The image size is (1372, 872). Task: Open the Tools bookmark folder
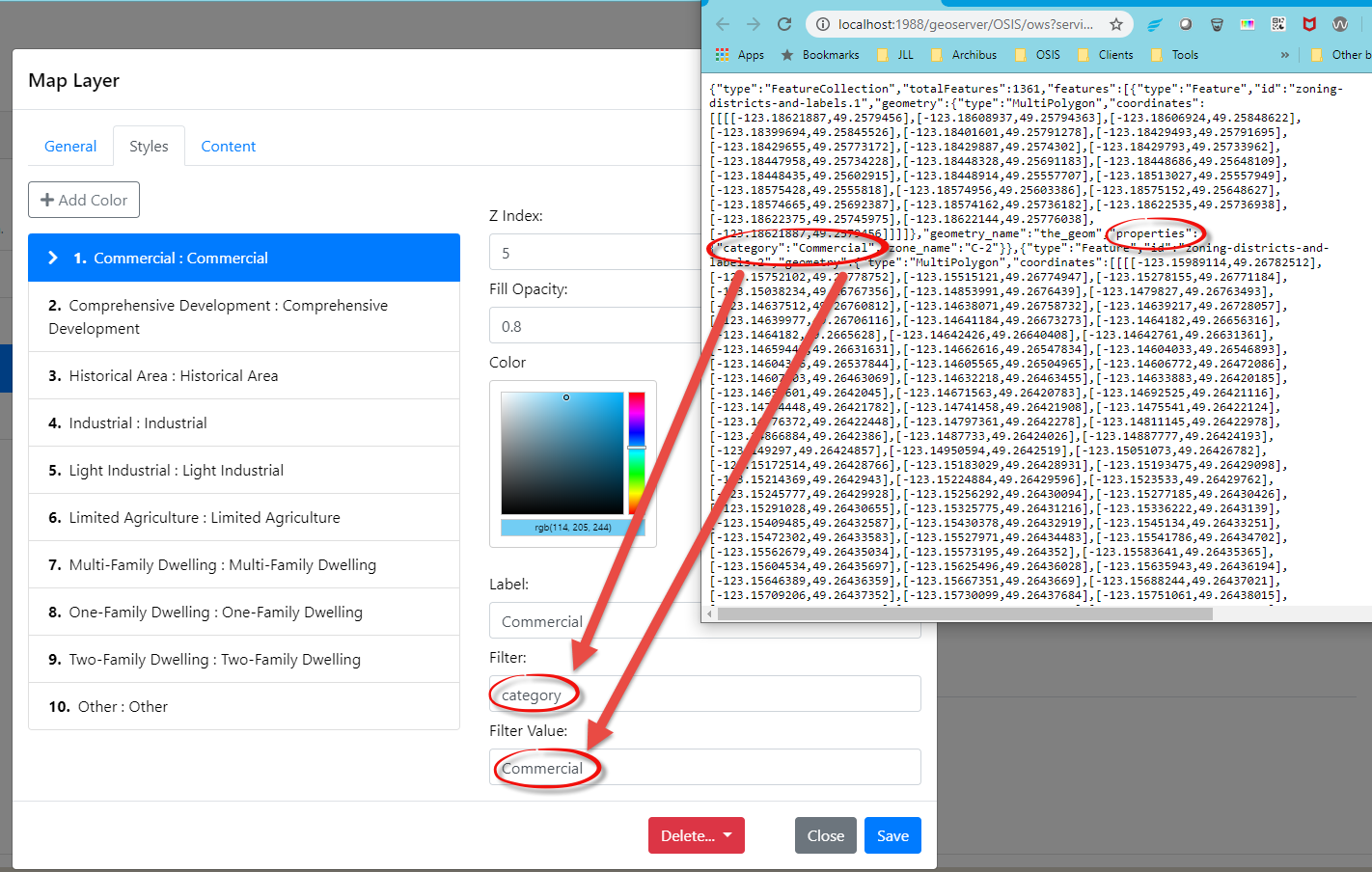point(1173,55)
